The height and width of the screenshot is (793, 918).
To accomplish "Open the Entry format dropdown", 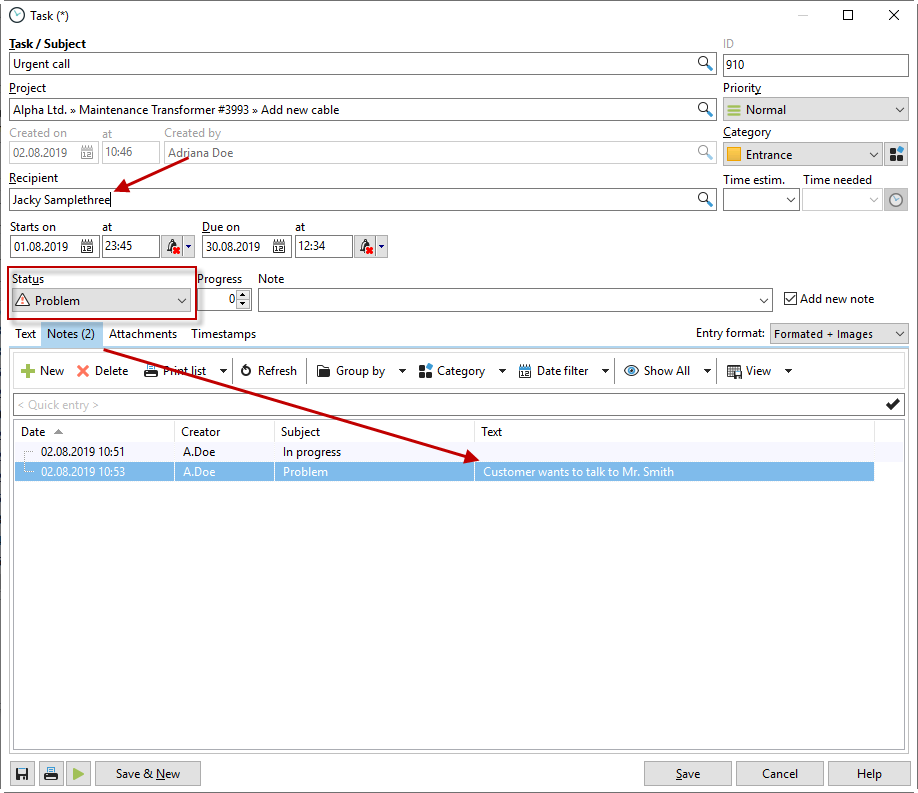I will pyautogui.click(x=839, y=334).
